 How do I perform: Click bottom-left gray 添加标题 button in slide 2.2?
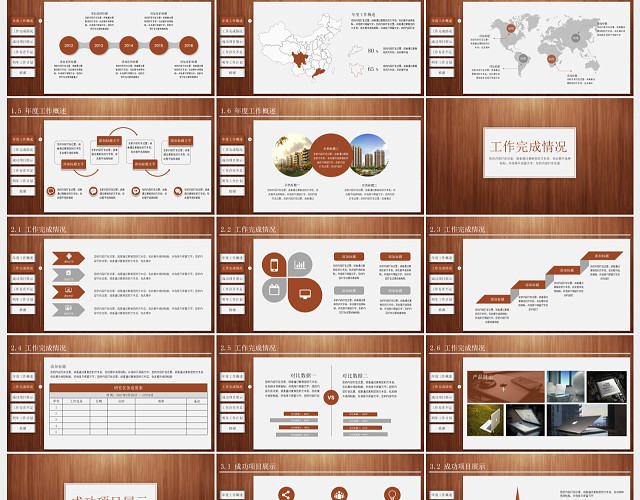coord(349,290)
